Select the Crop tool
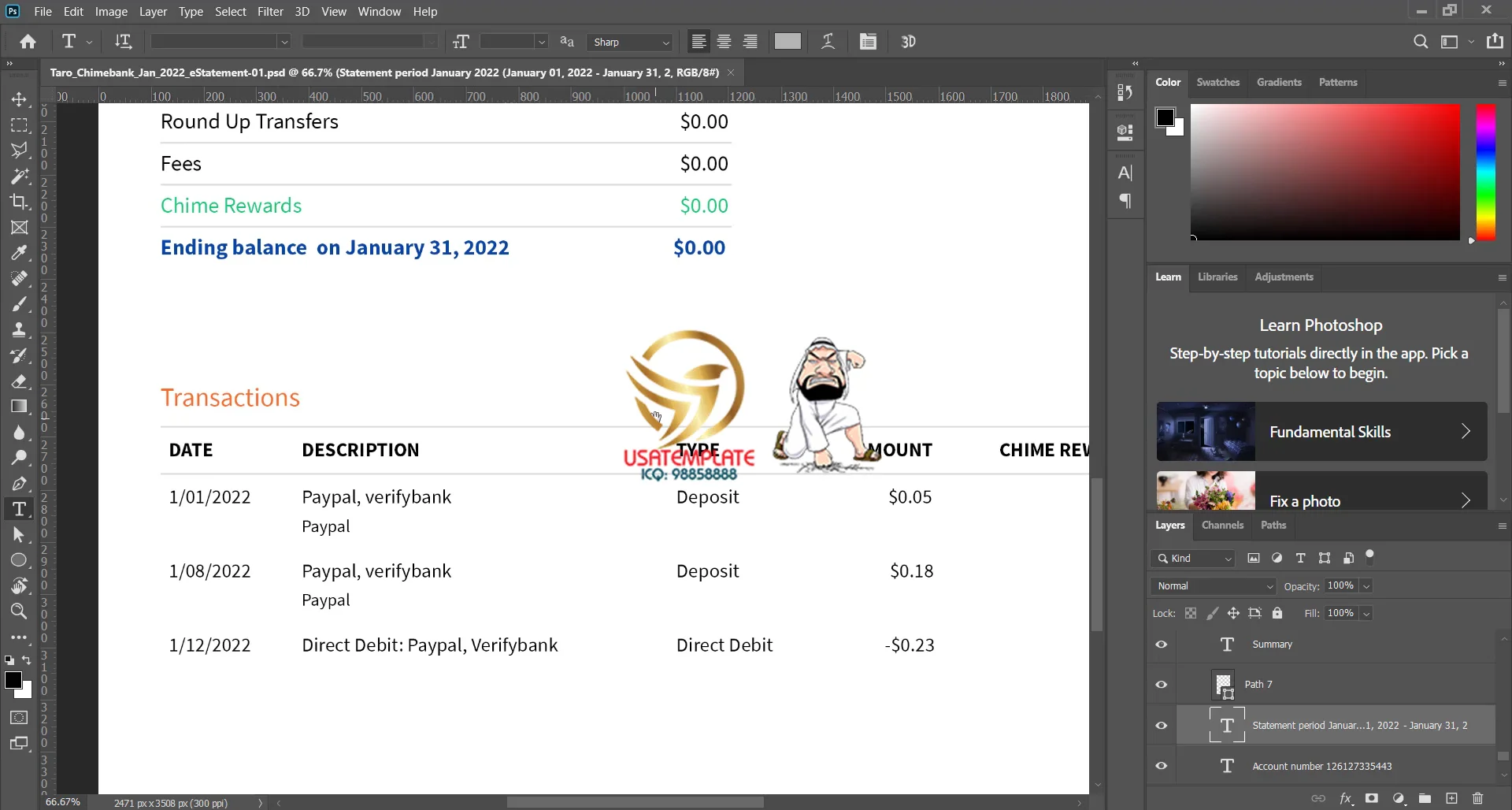This screenshot has width=1512, height=810. (x=20, y=202)
